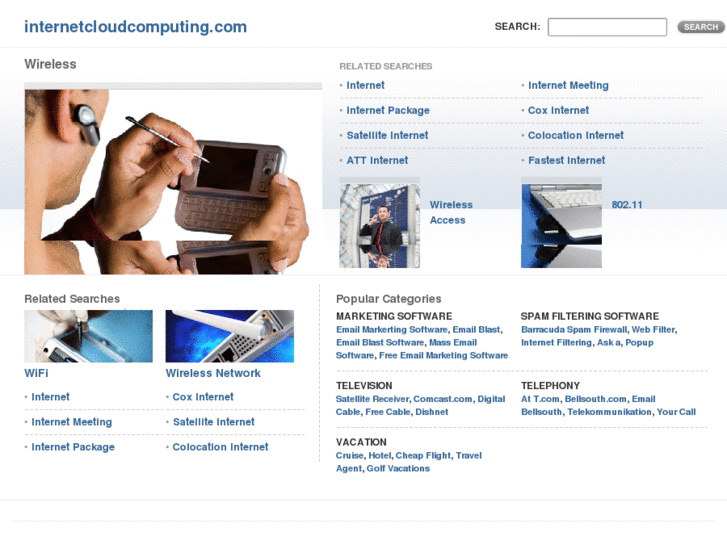Open the Internet Meeting link in top related searches
Screen dimensions: 727x545
568,85
